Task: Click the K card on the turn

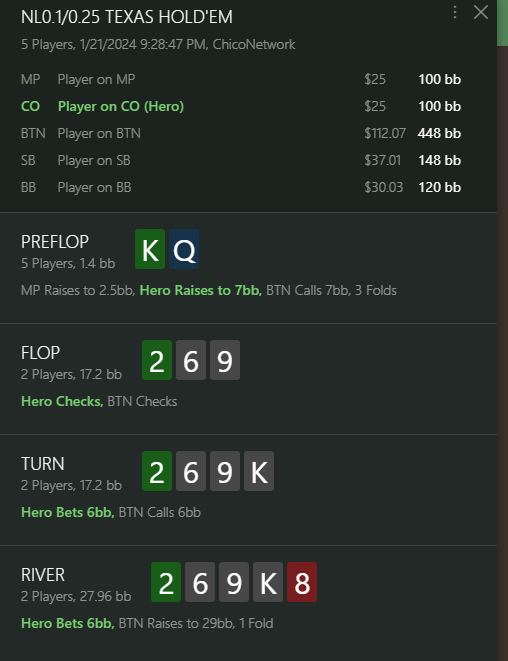Action: pos(259,471)
